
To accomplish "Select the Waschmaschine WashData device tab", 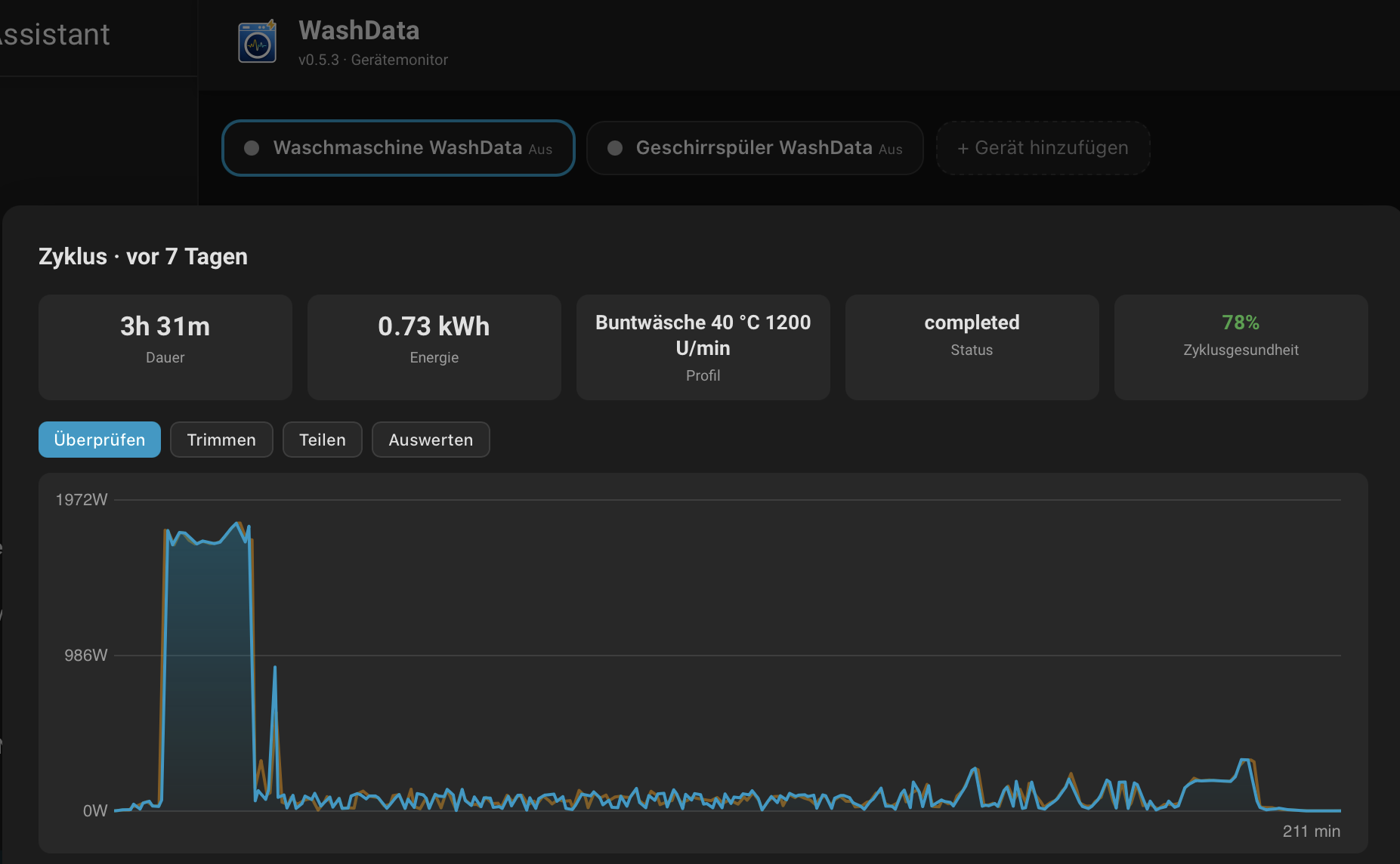I will point(398,148).
